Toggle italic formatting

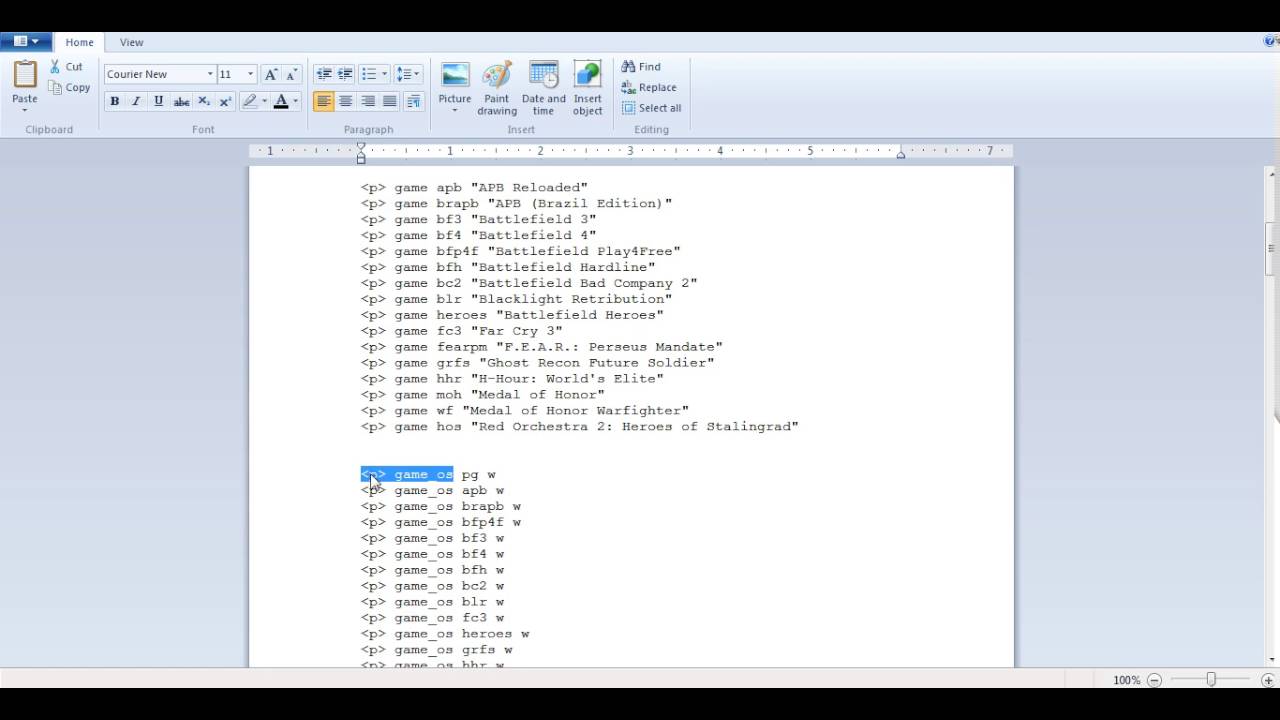point(136,101)
